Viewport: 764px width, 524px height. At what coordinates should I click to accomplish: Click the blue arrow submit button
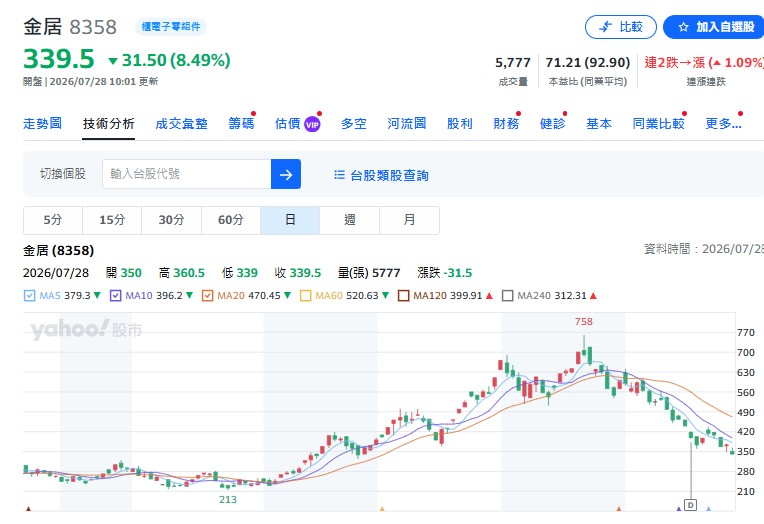click(x=286, y=174)
